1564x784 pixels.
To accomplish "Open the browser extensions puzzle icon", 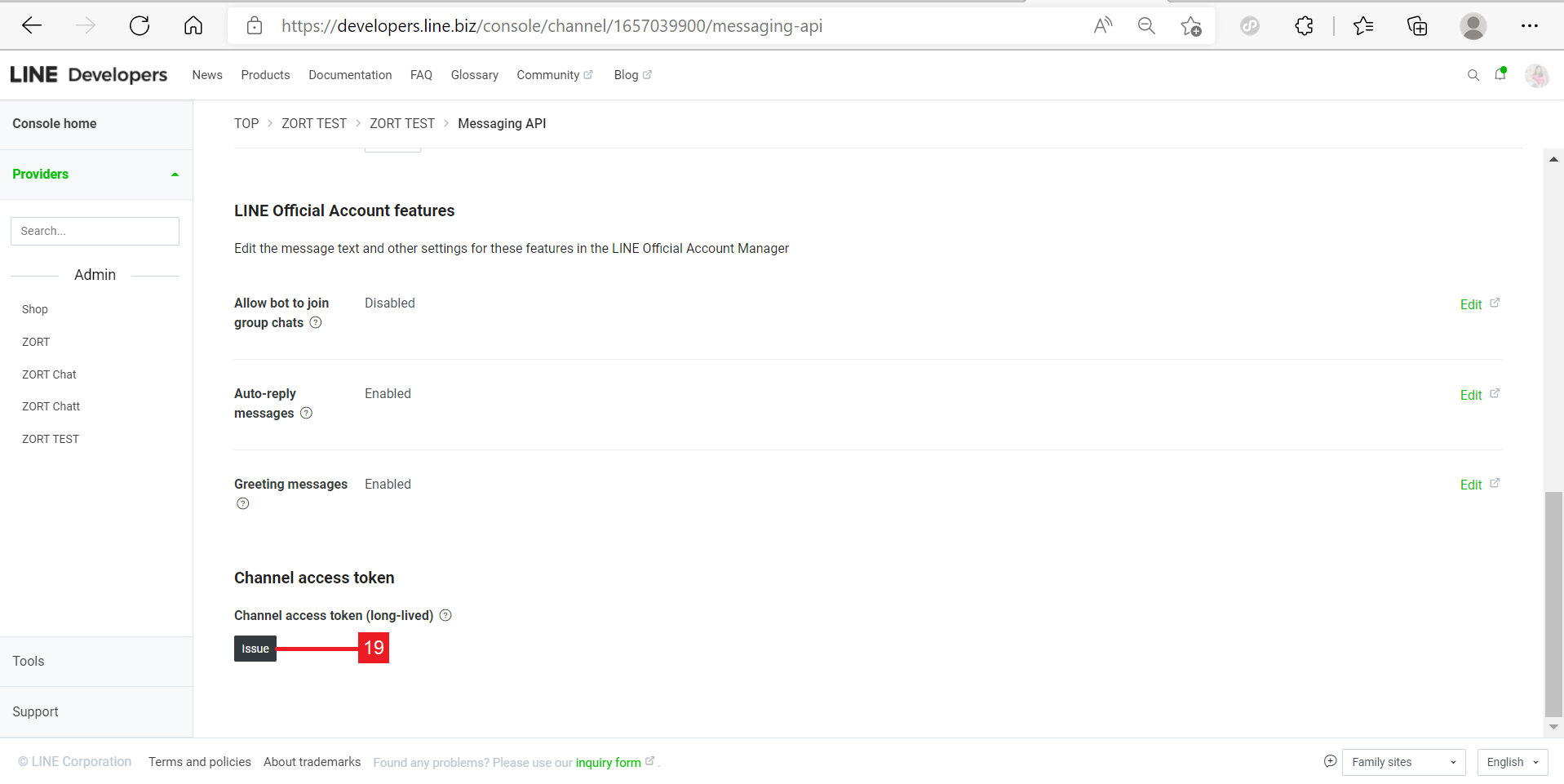I will (x=1304, y=26).
